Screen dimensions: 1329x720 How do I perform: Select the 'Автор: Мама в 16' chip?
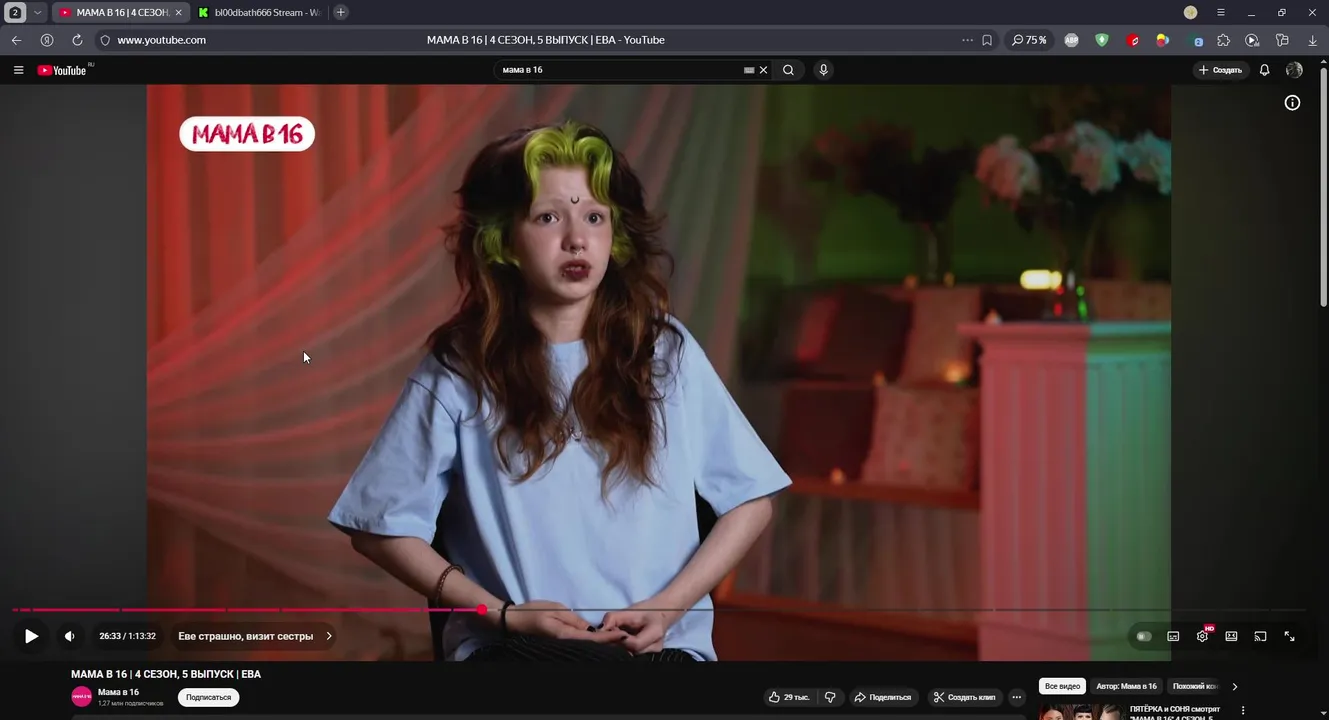[x=1126, y=686]
